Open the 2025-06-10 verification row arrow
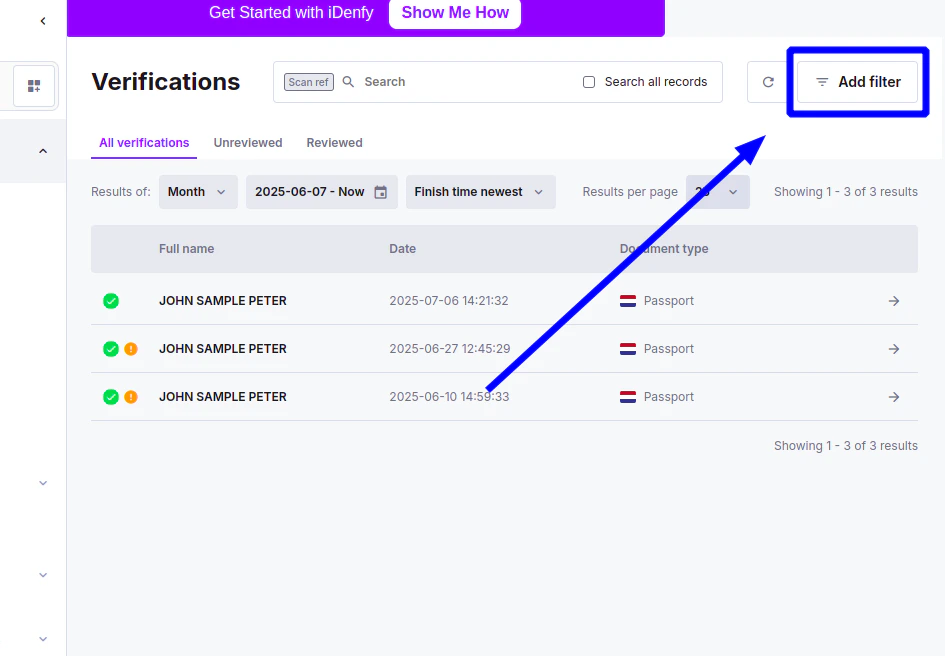The image size is (945, 656). pos(894,397)
